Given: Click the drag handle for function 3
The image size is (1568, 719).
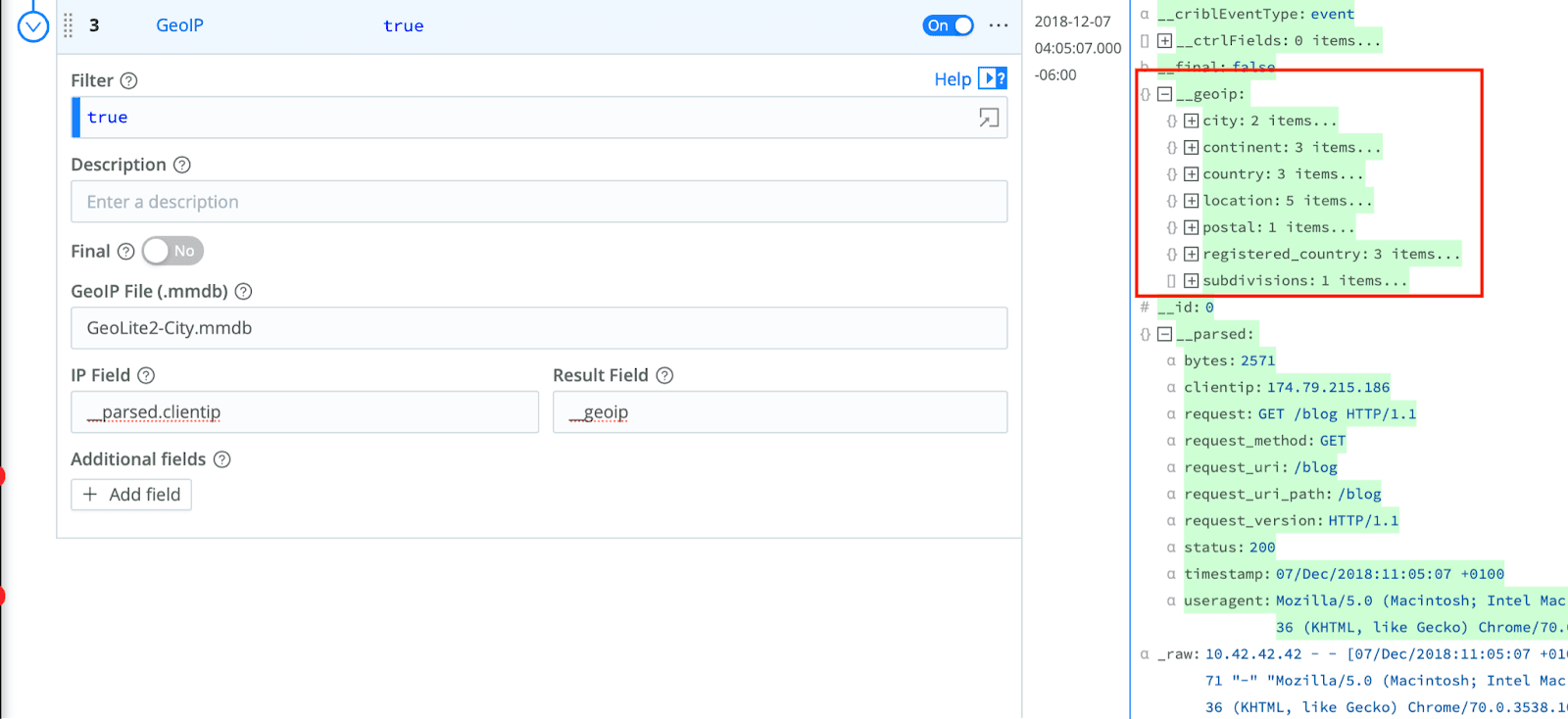Looking at the screenshot, I should pyautogui.click(x=68, y=25).
